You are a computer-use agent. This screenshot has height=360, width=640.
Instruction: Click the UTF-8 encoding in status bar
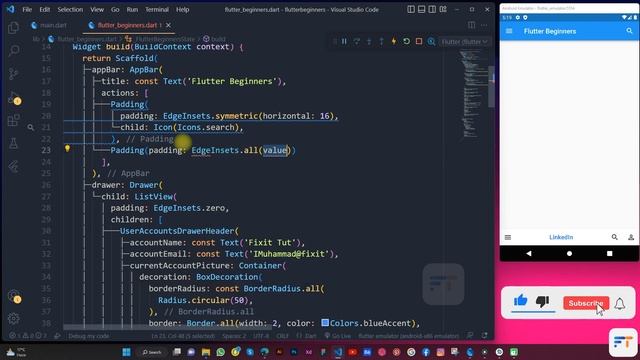[x=261, y=336]
